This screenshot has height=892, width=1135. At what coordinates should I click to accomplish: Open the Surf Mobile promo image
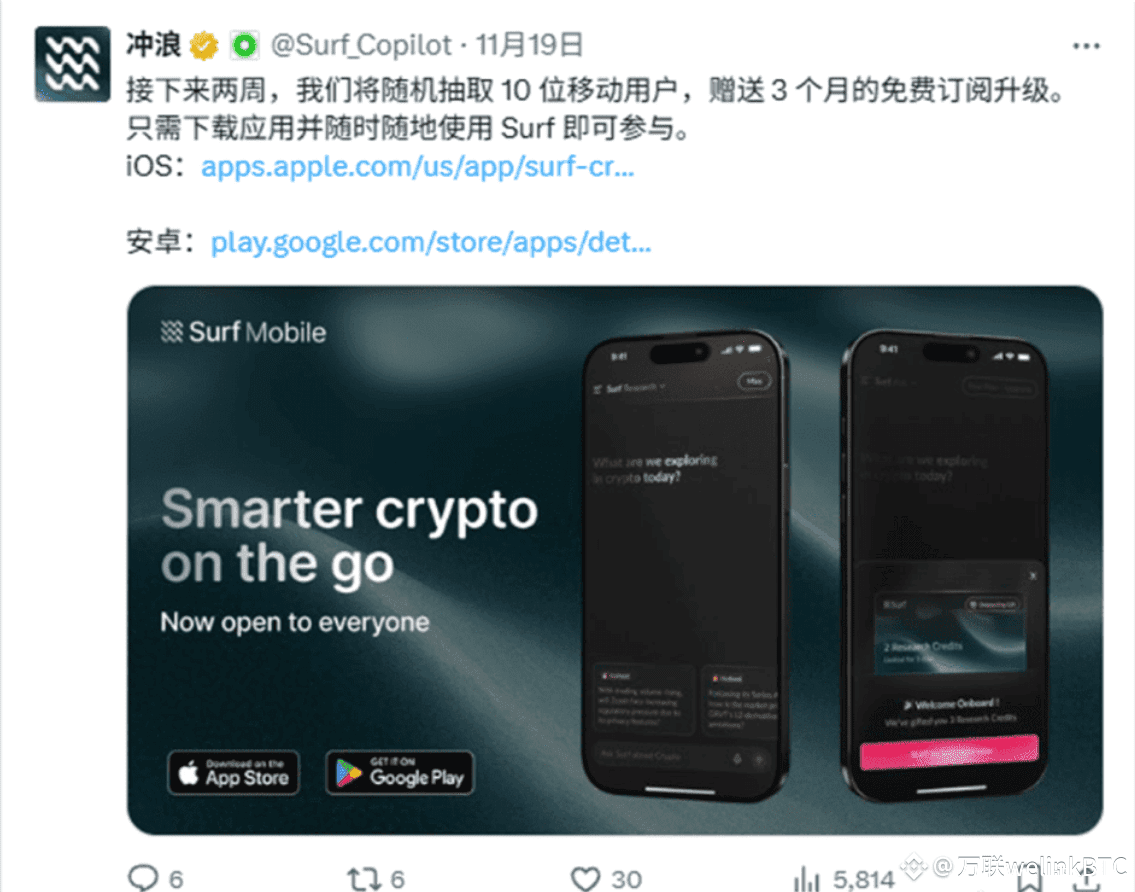(x=615, y=560)
